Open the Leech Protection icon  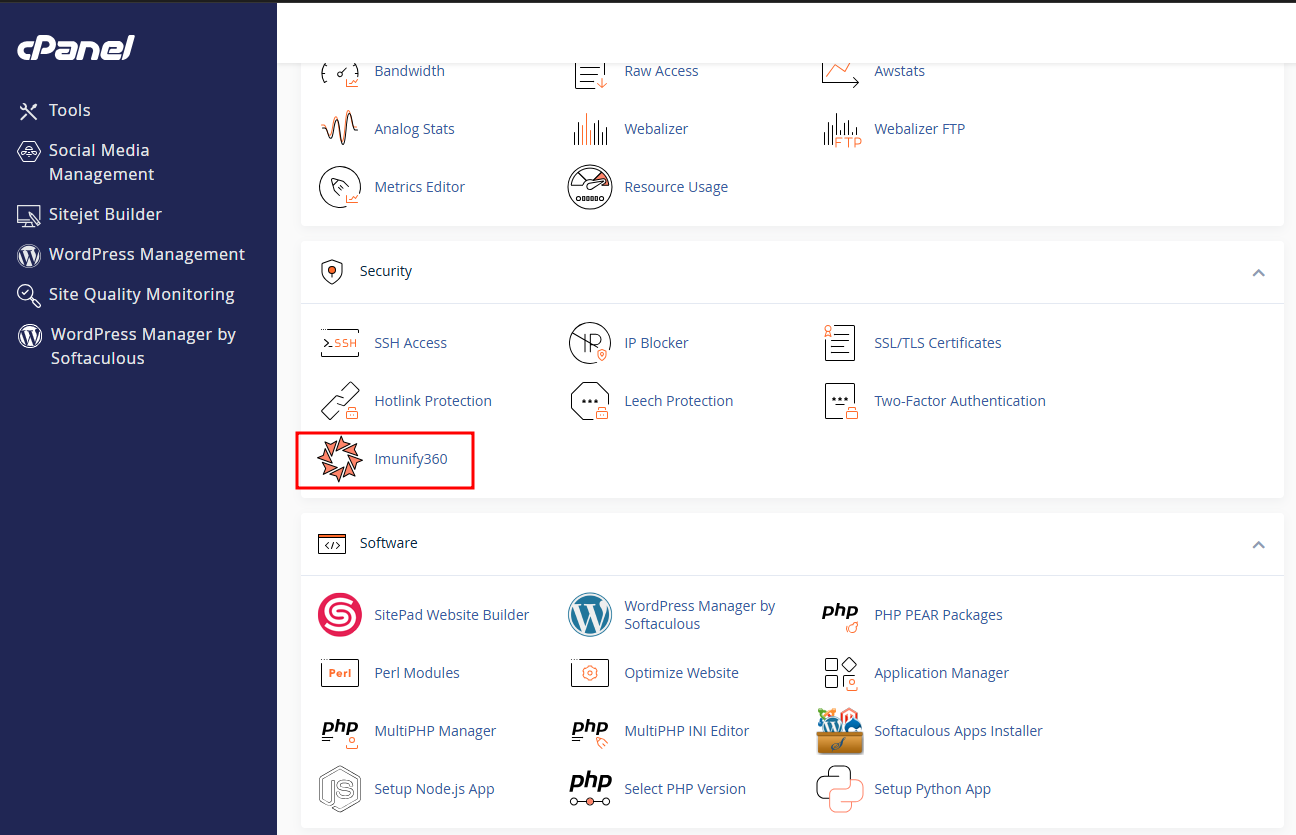[x=589, y=401]
